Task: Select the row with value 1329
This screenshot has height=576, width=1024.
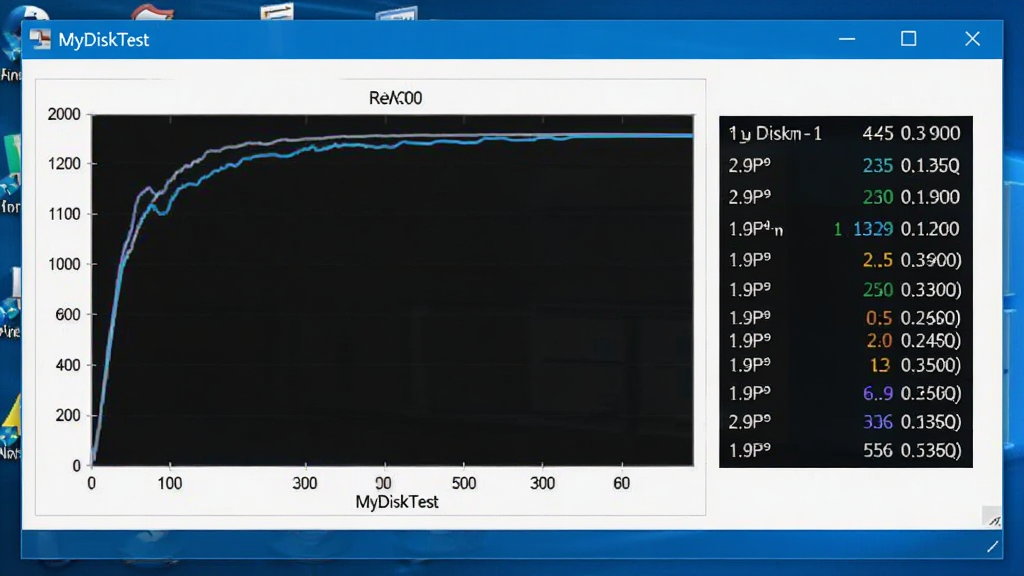Action: (x=845, y=229)
